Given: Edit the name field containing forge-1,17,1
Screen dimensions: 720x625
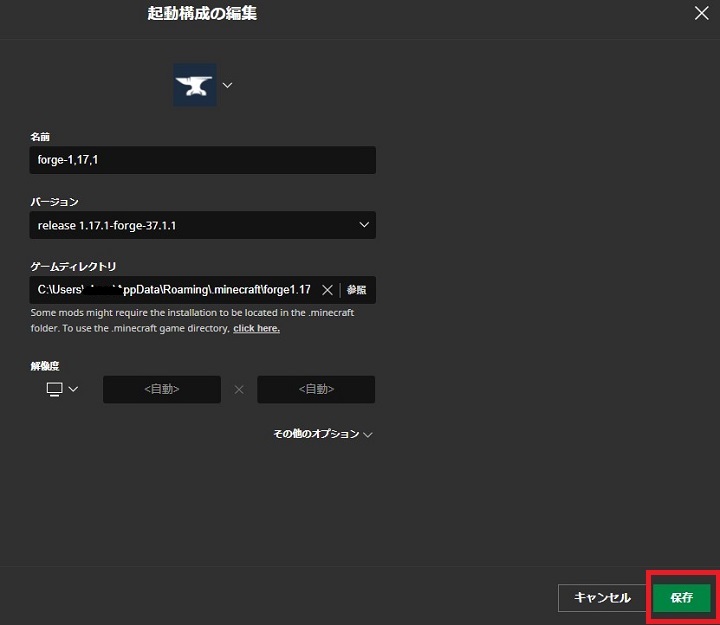Looking at the screenshot, I should (x=202, y=160).
